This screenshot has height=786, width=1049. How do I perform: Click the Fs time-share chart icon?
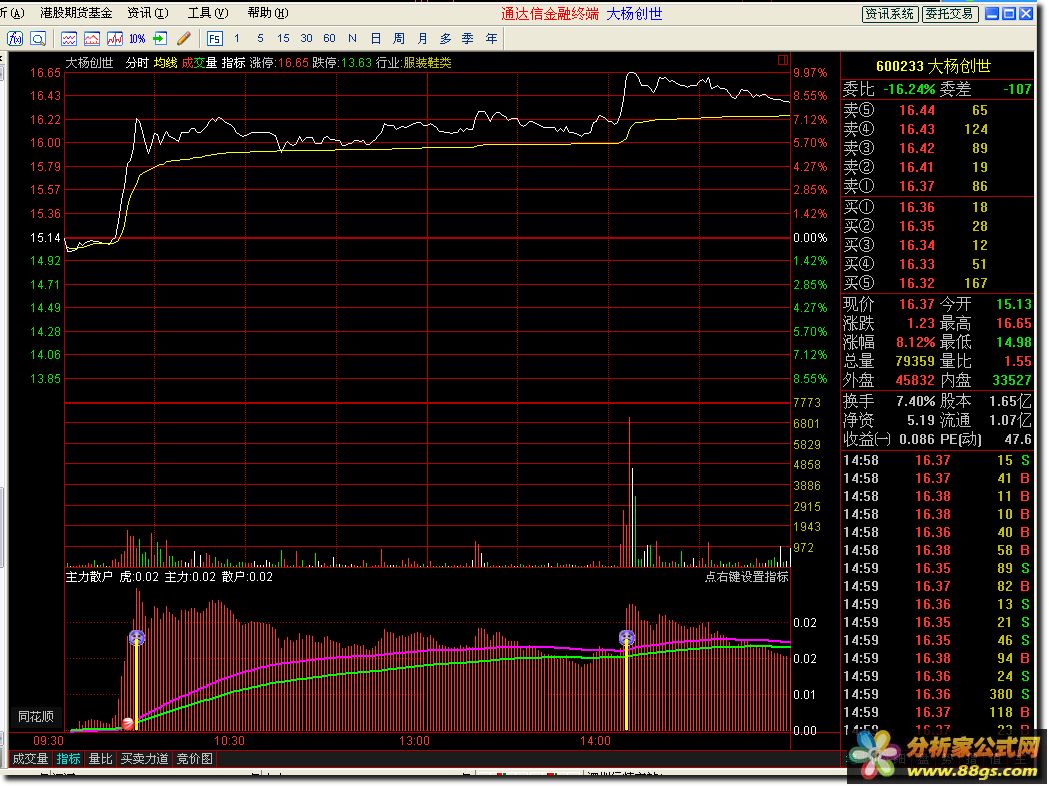tap(214, 39)
